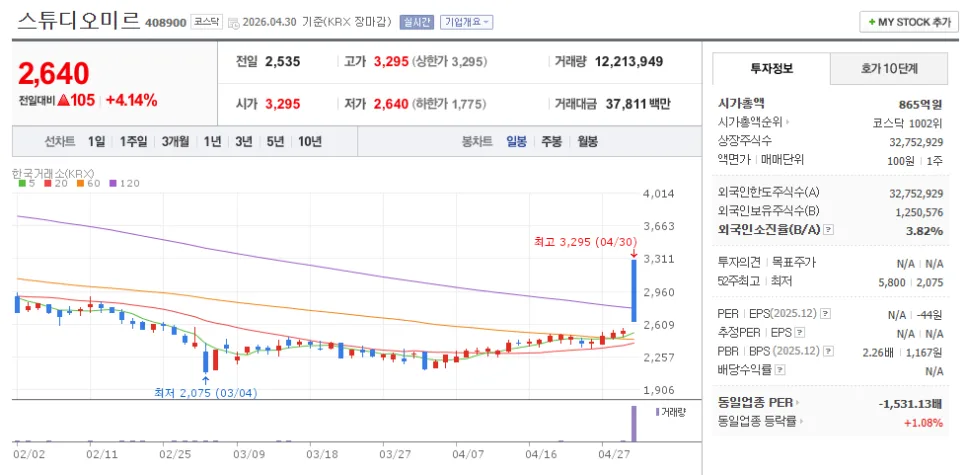This screenshot has width=966, height=475.
Task: Click the change percentage +4.14%
Action: [131, 100]
